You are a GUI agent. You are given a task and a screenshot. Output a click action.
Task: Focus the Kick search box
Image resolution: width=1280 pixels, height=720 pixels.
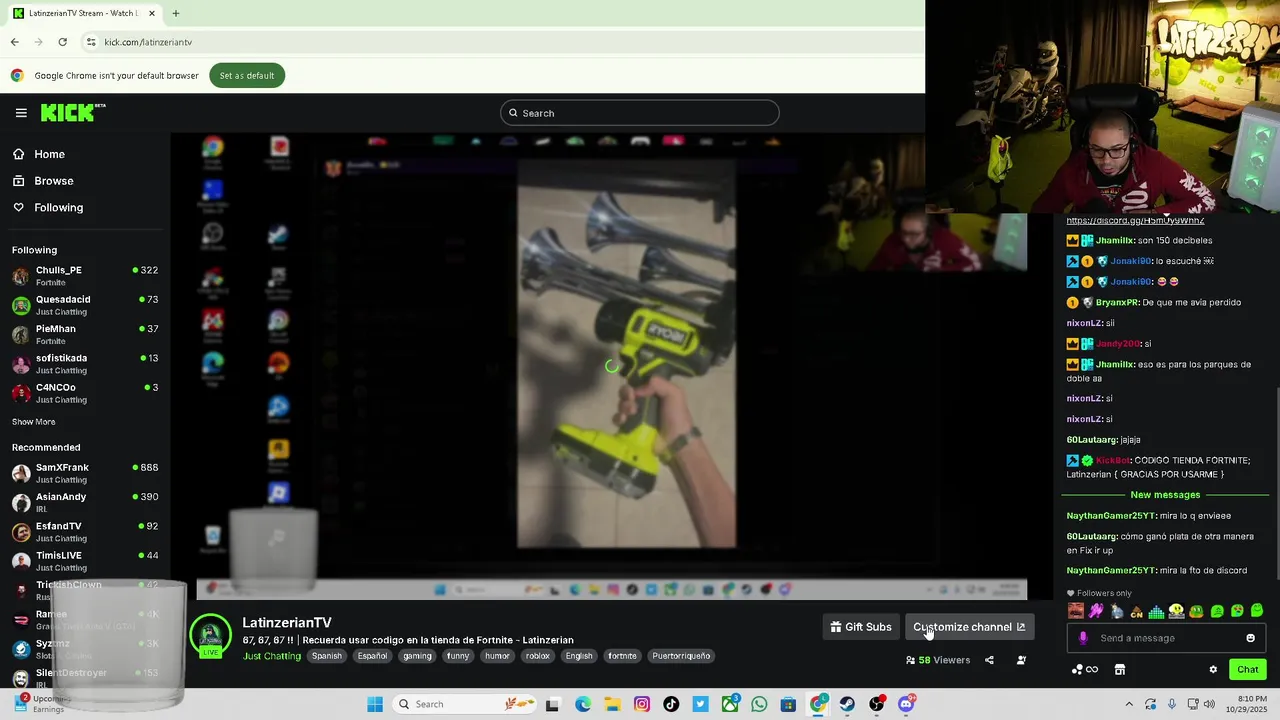coord(640,113)
